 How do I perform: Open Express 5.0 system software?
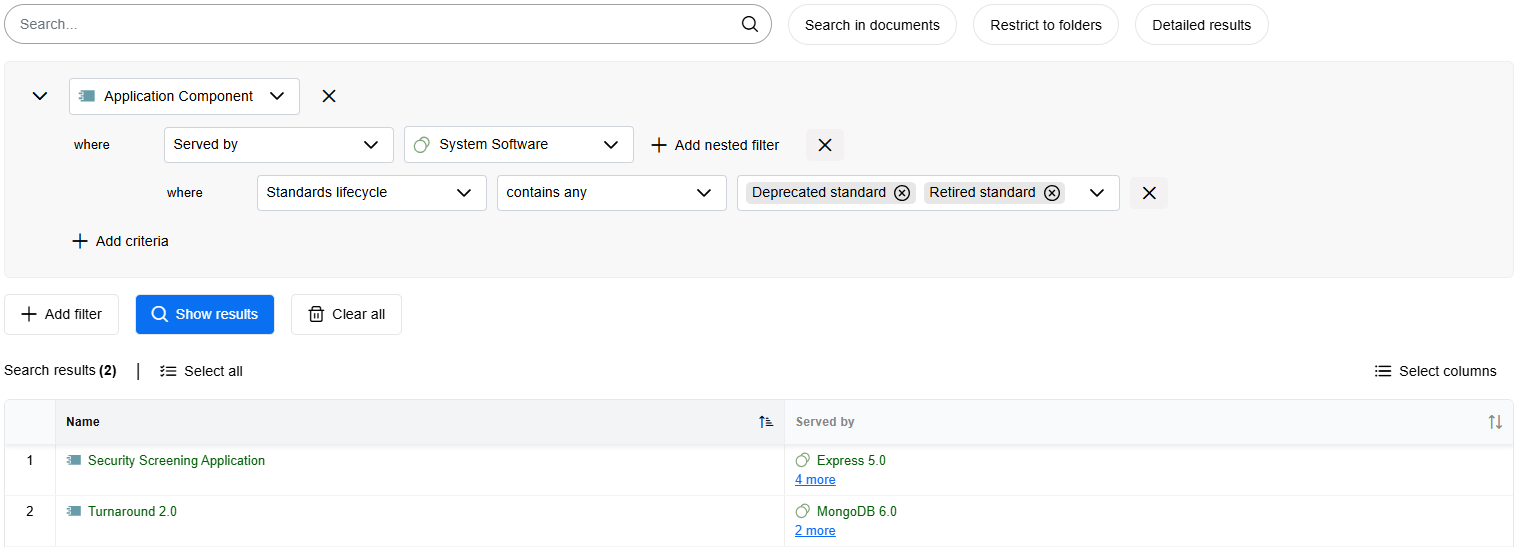(851, 461)
